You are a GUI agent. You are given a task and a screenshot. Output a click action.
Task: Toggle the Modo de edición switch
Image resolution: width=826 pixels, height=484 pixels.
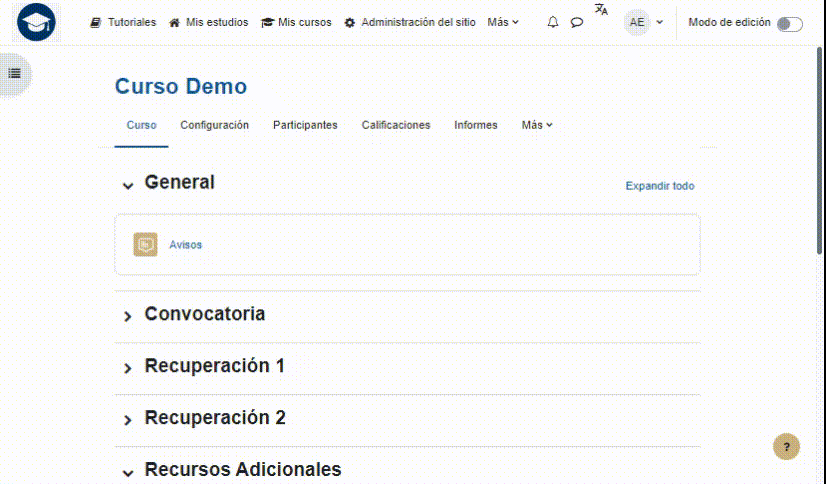[790, 24]
